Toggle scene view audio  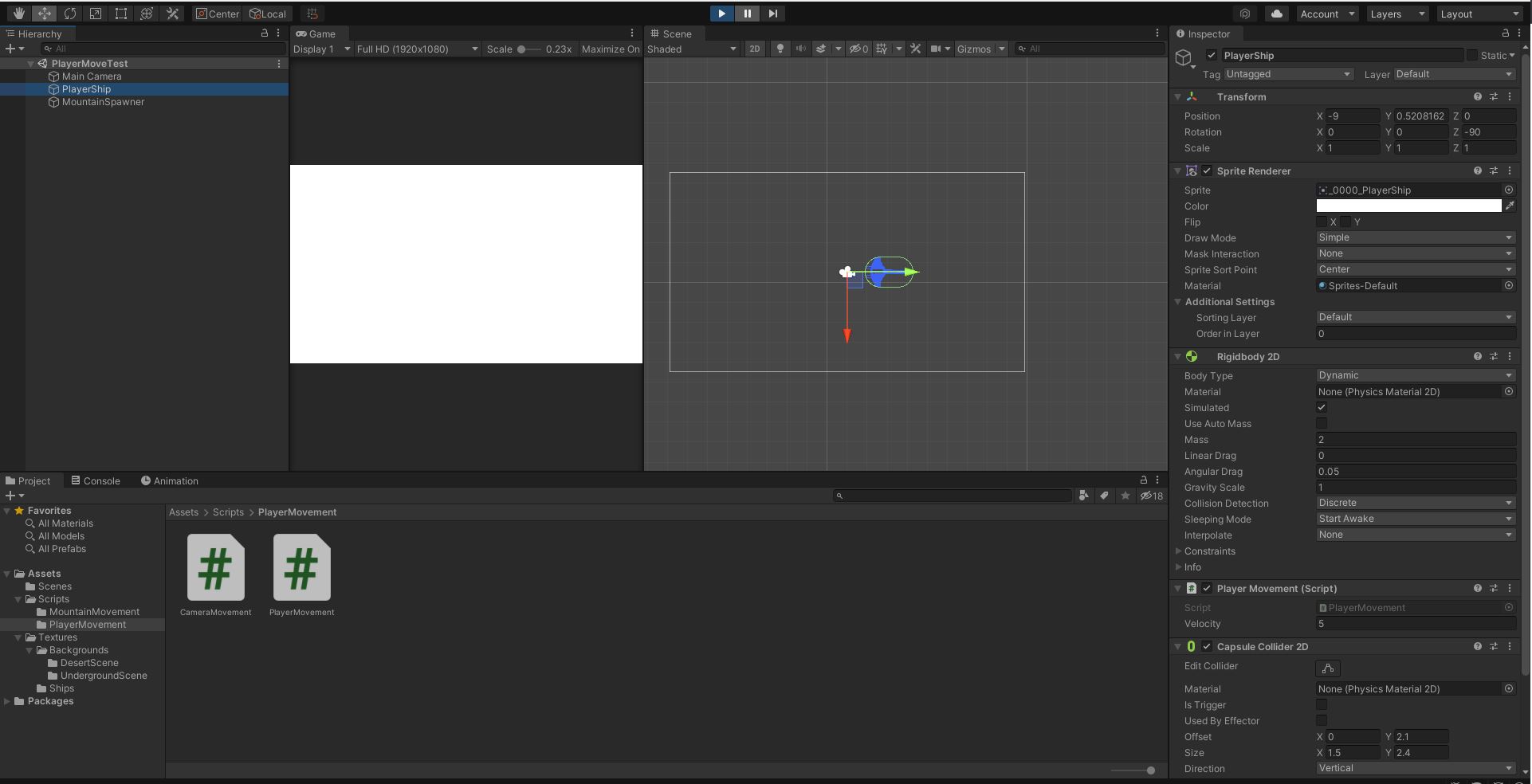click(x=800, y=49)
